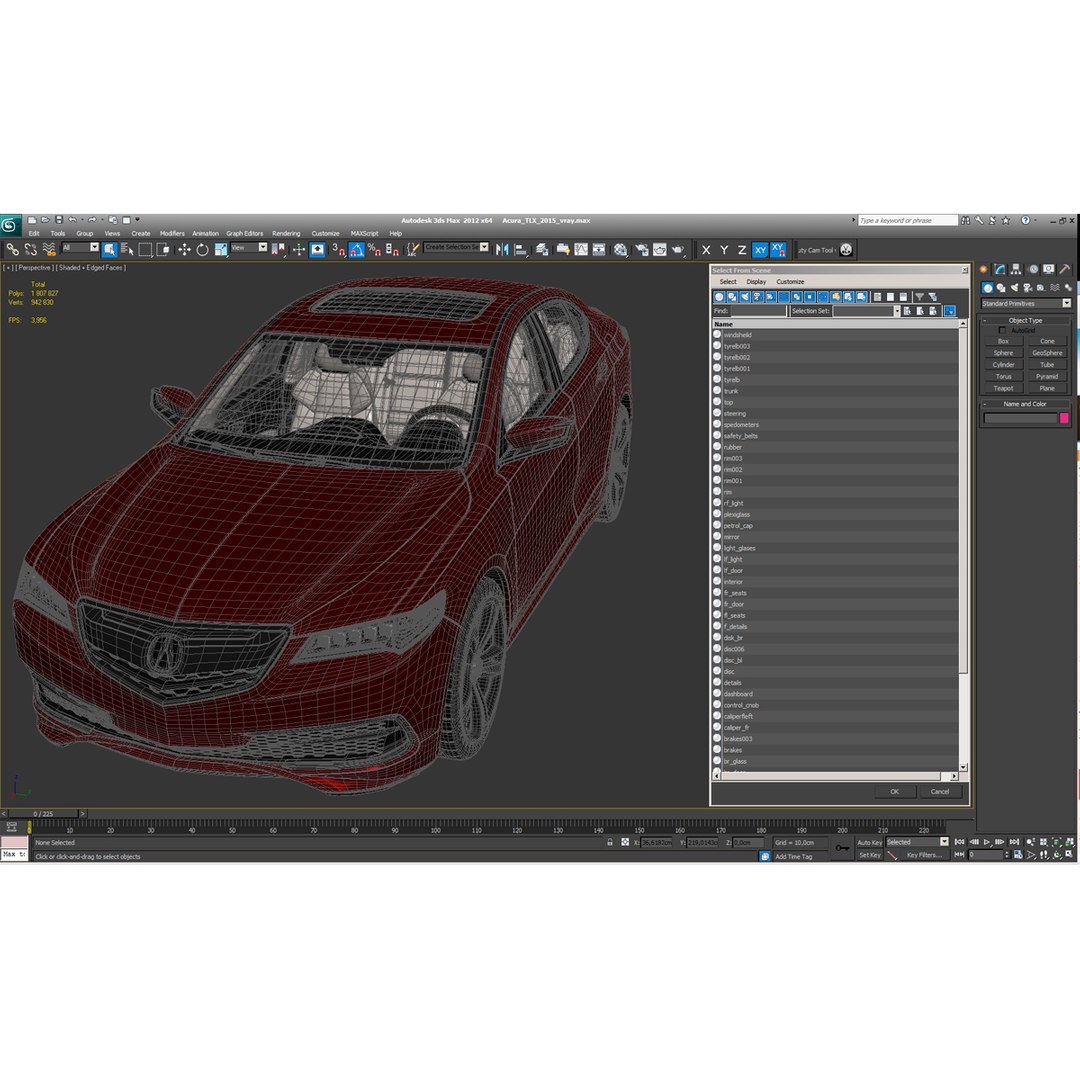Select the Move tool icon
This screenshot has width=1080, height=1080.
(x=184, y=249)
